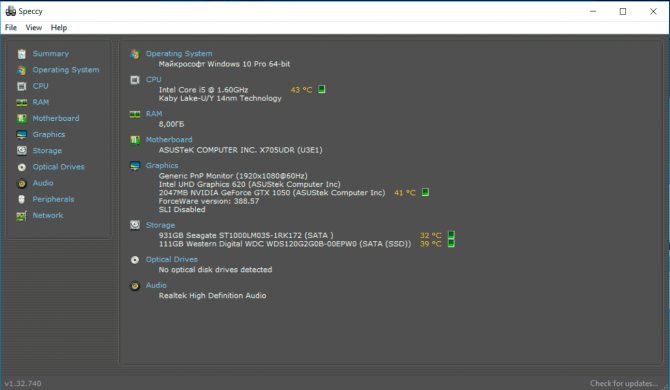This screenshot has width=670, height=390.
Task: Click the Kaby Lake-U/Y 14nm Technology line
Action: 220,98
